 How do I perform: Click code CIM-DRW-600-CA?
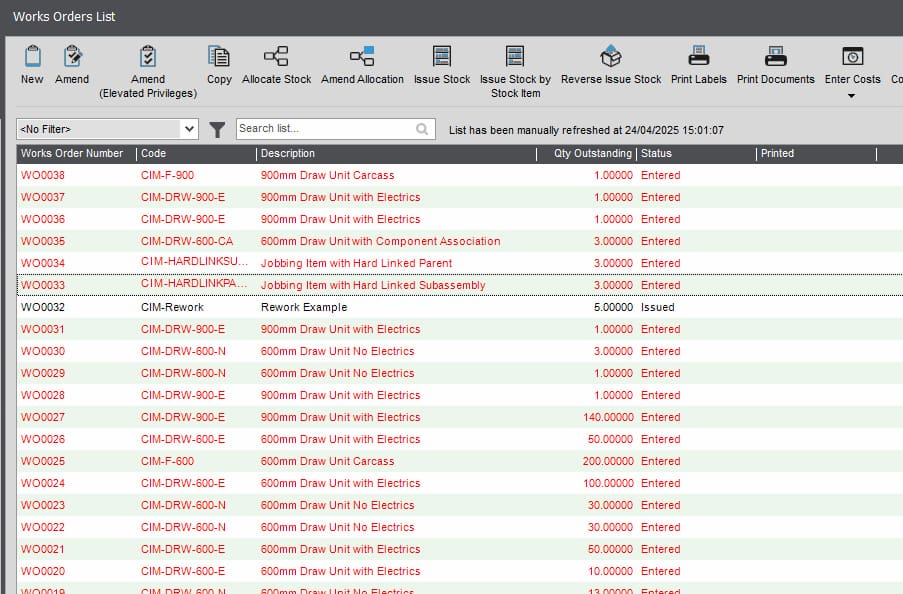(187, 241)
